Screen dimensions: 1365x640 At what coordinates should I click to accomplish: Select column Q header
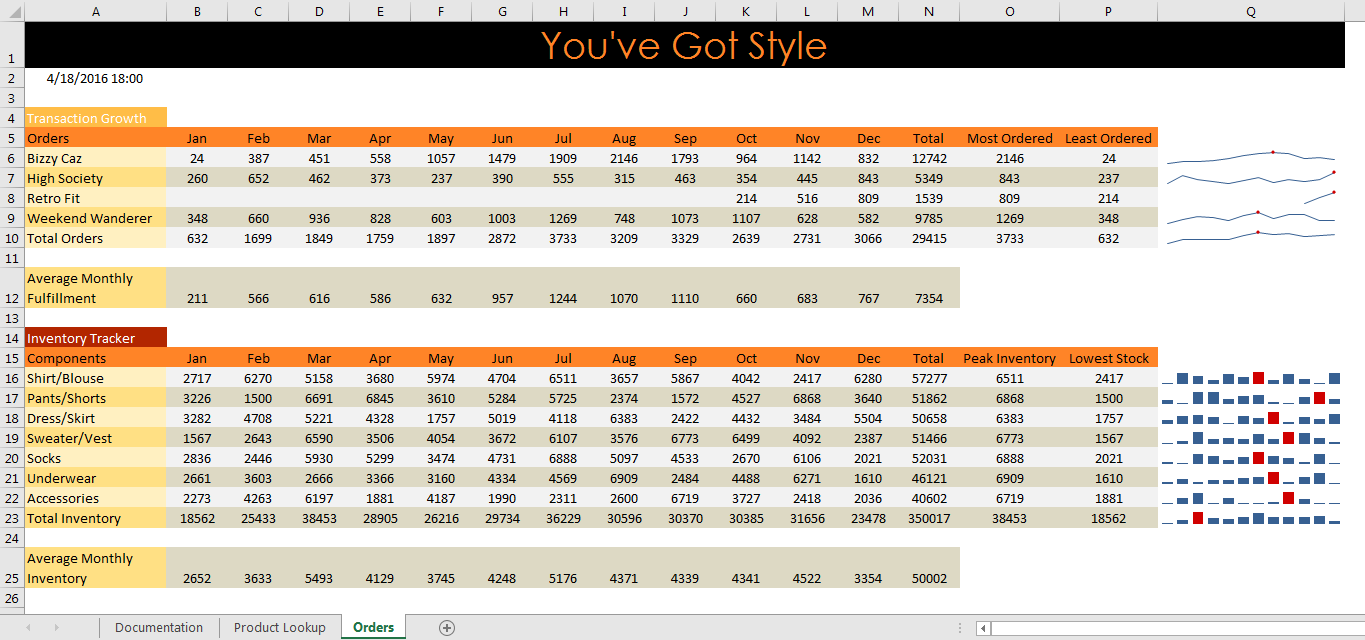coord(1251,11)
